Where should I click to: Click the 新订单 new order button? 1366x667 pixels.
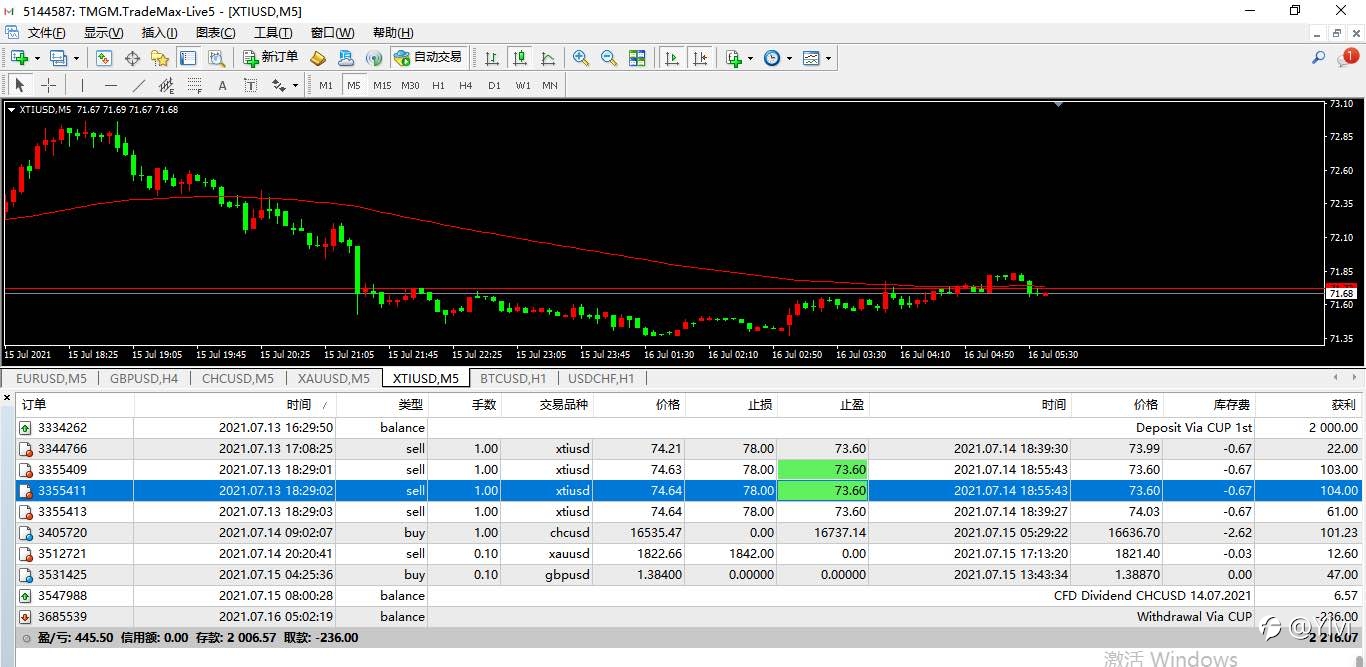[x=270, y=58]
